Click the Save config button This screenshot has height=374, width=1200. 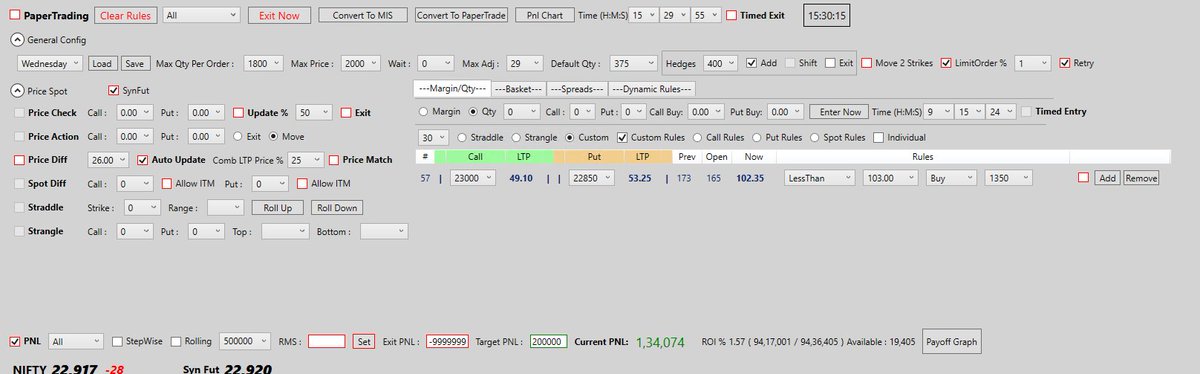135,63
